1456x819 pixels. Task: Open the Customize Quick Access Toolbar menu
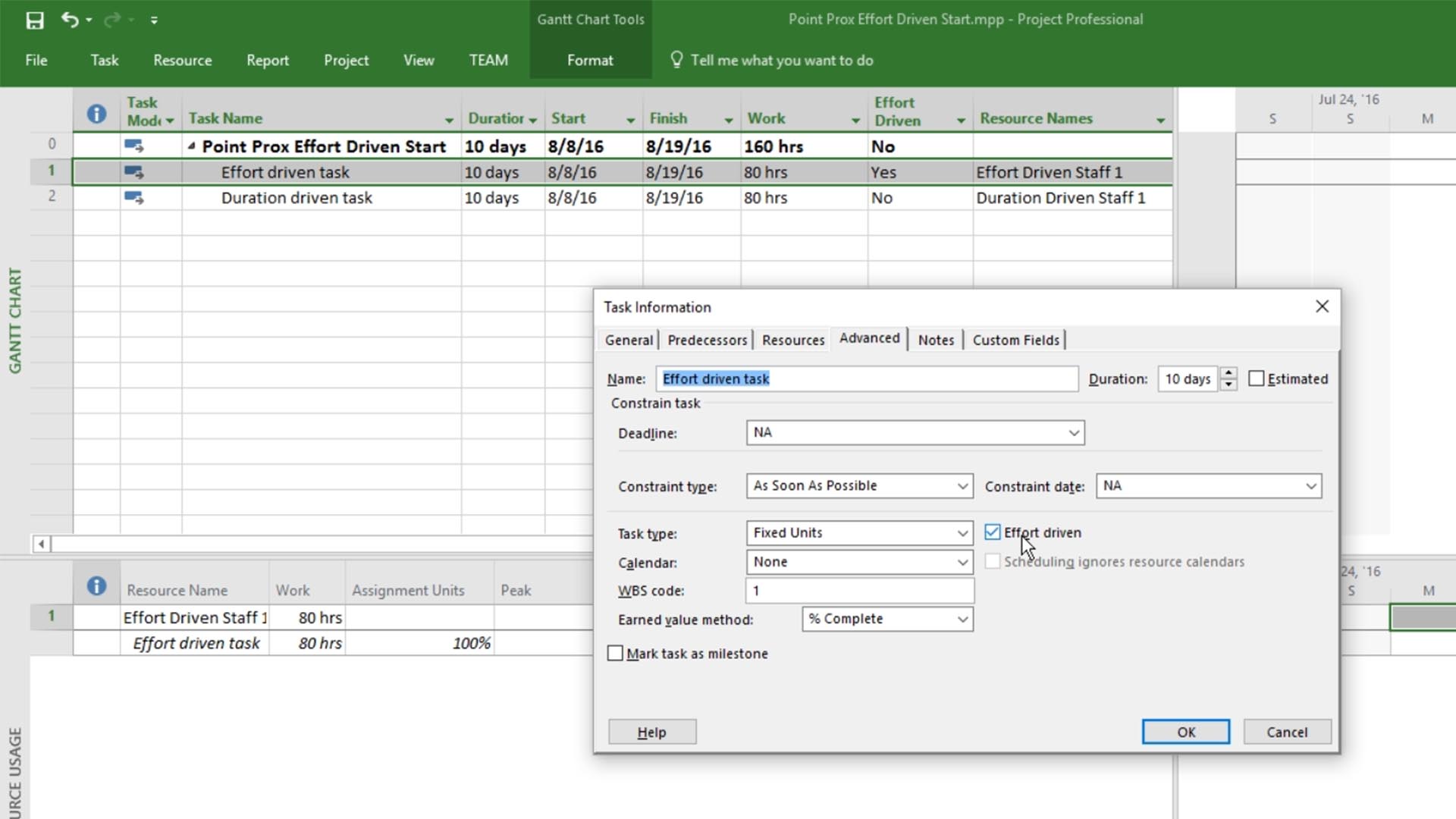(154, 20)
